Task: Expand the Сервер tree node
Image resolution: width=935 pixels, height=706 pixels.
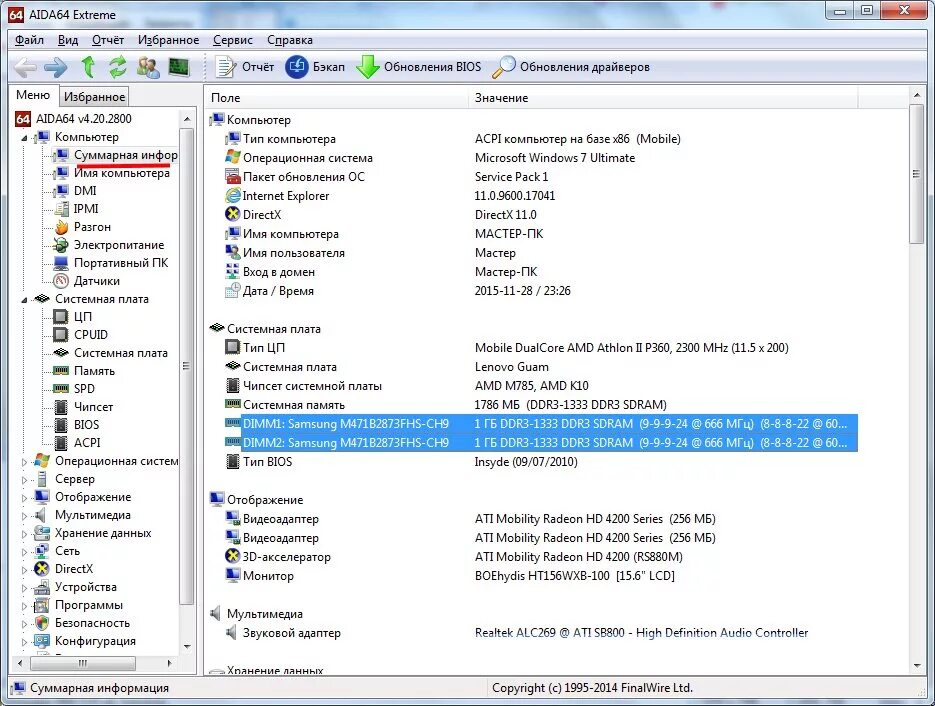Action: coord(24,479)
